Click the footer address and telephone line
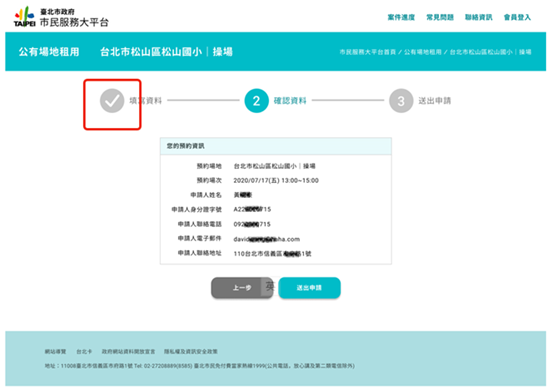The width and height of the screenshot is (552, 389). click(200, 366)
